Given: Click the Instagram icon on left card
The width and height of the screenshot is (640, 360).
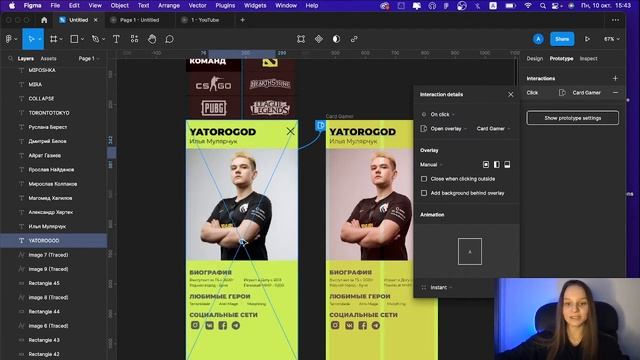Looking at the screenshot, I should click(196, 325).
